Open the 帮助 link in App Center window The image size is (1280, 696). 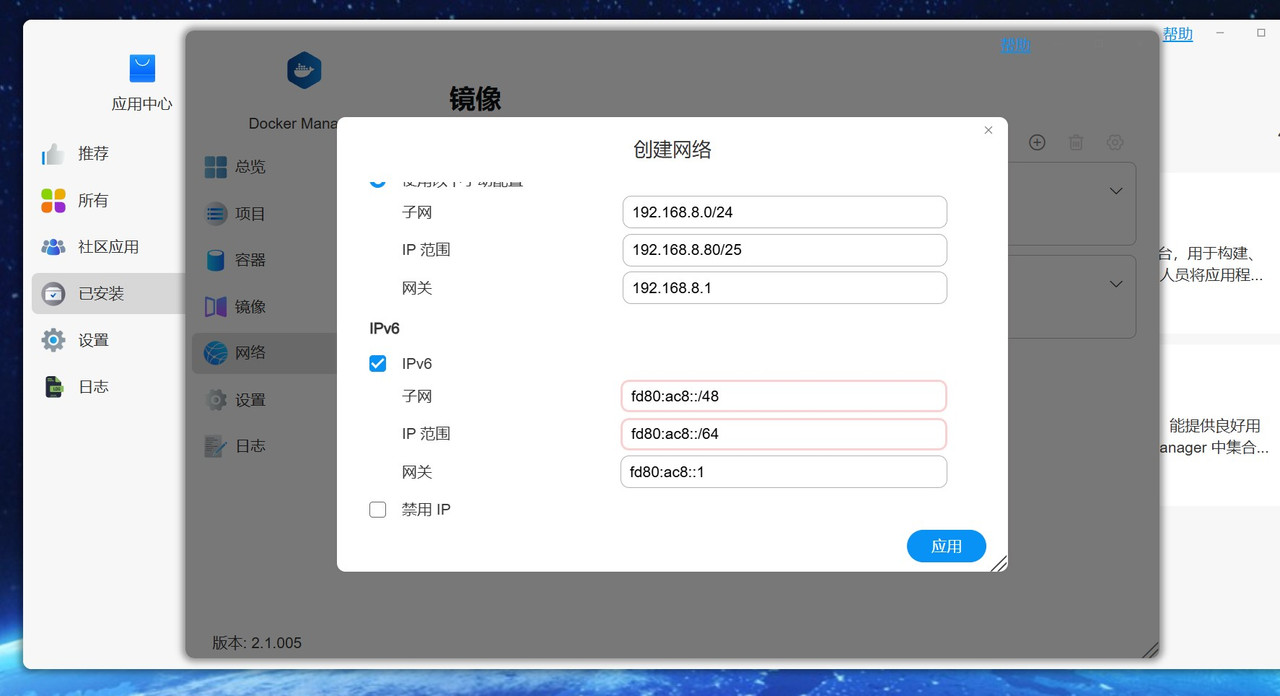tap(1177, 34)
